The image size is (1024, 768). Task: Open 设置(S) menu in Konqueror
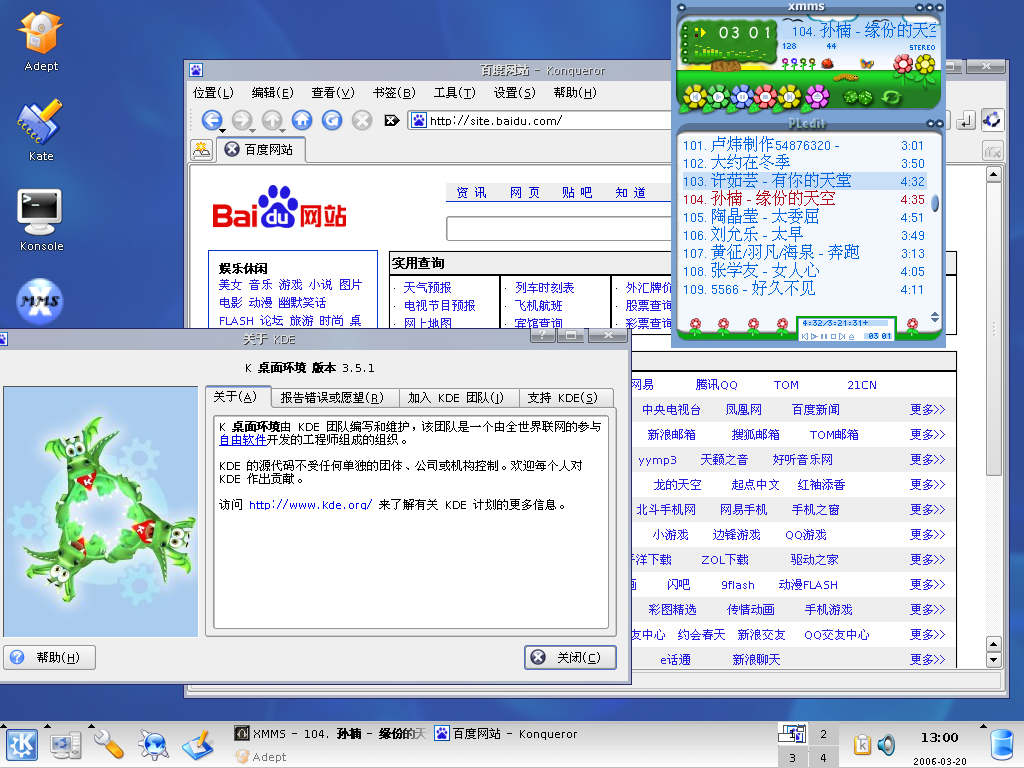pyautogui.click(x=514, y=93)
